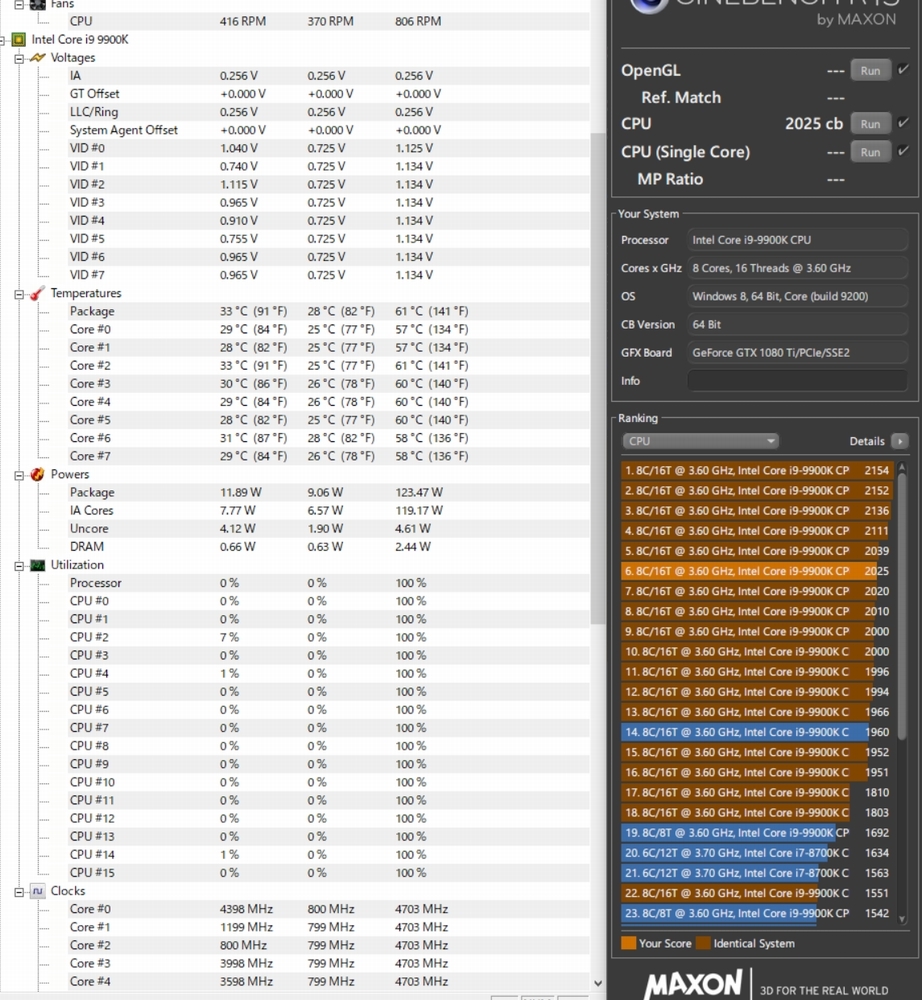
Task: Select the VID #0 voltage row
Action: tap(87, 148)
